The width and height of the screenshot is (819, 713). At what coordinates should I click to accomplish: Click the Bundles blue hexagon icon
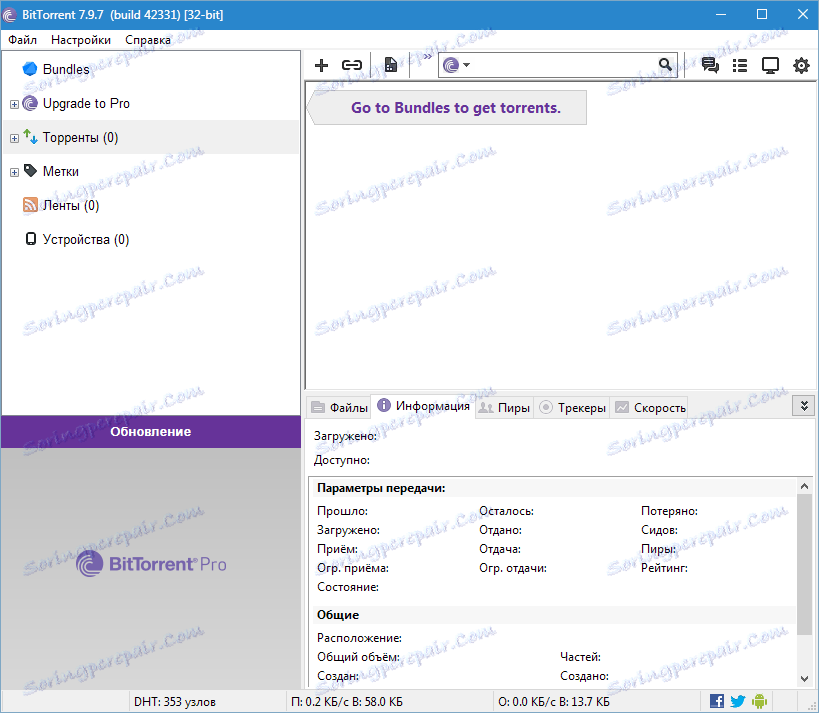pos(30,69)
